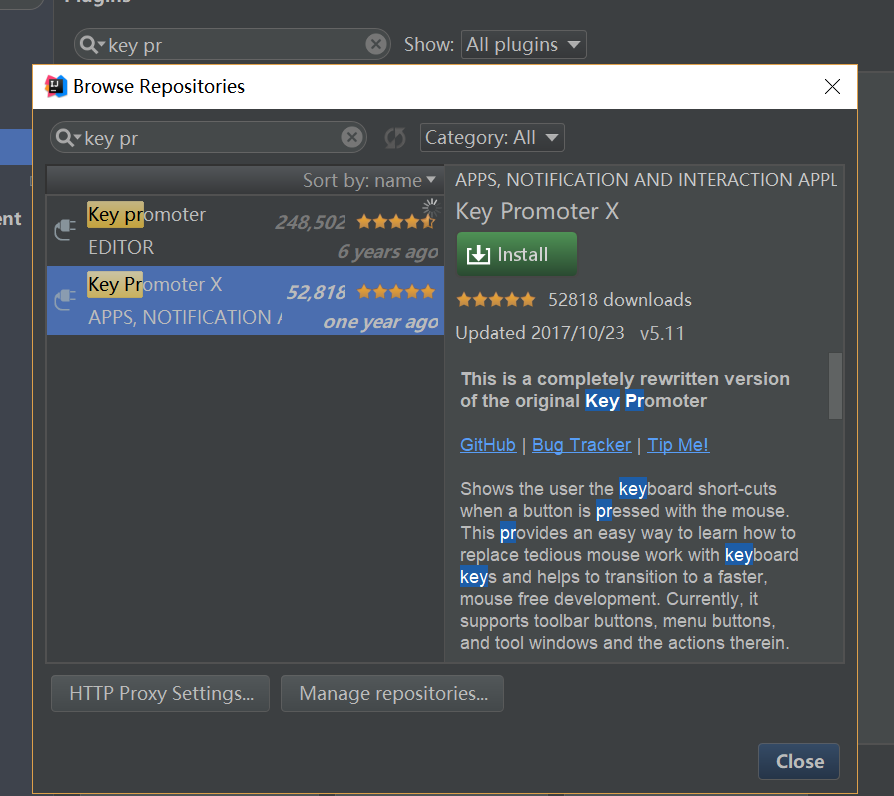This screenshot has height=796, width=894.
Task: Clear the Browse Repositories search field
Action: (x=352, y=137)
